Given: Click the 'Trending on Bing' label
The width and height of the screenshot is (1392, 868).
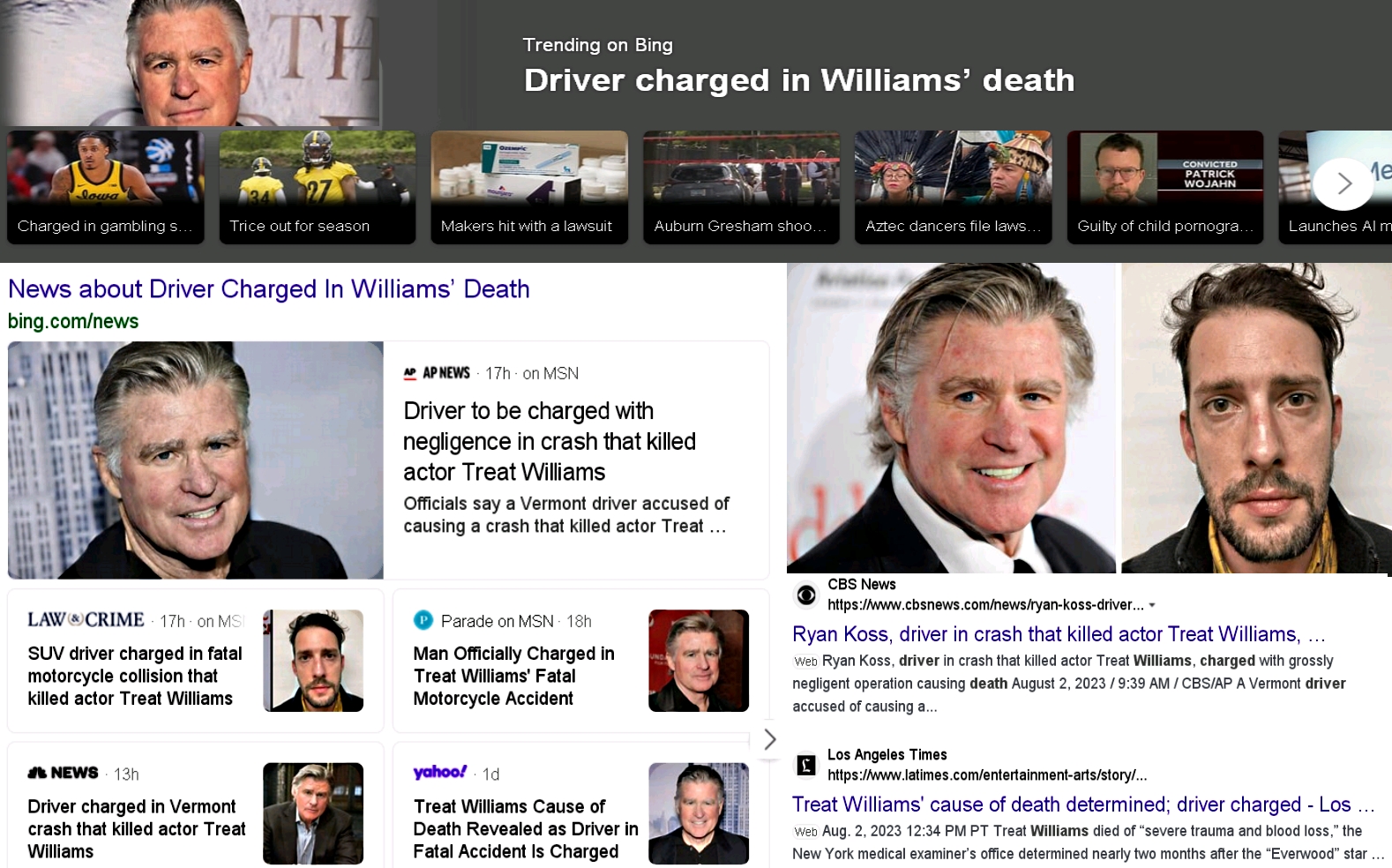Looking at the screenshot, I should [597, 45].
